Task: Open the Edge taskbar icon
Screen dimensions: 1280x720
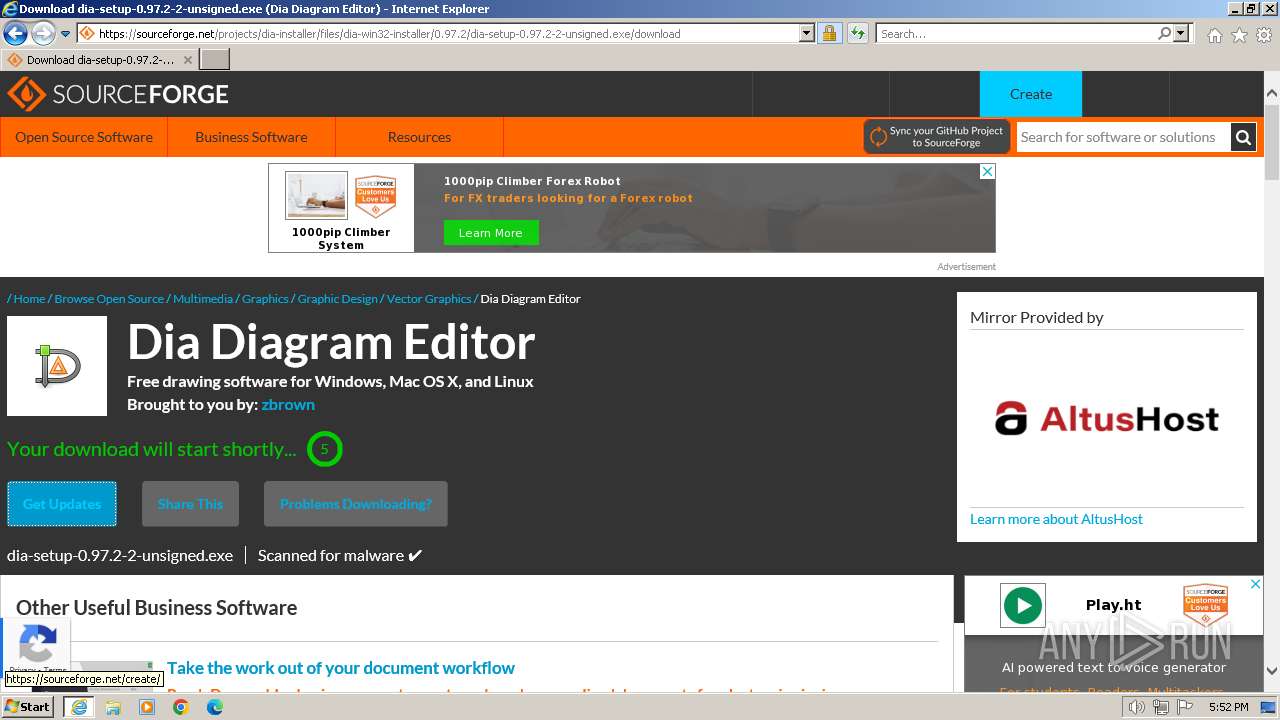Action: pyautogui.click(x=215, y=707)
